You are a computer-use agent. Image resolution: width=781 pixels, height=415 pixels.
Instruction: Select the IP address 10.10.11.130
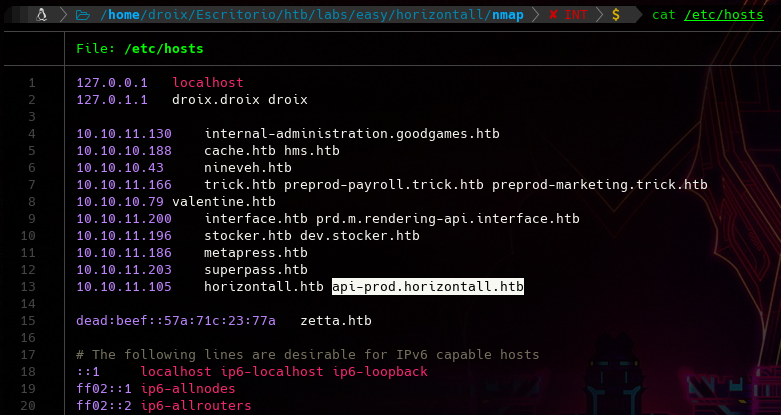pyautogui.click(x=124, y=134)
